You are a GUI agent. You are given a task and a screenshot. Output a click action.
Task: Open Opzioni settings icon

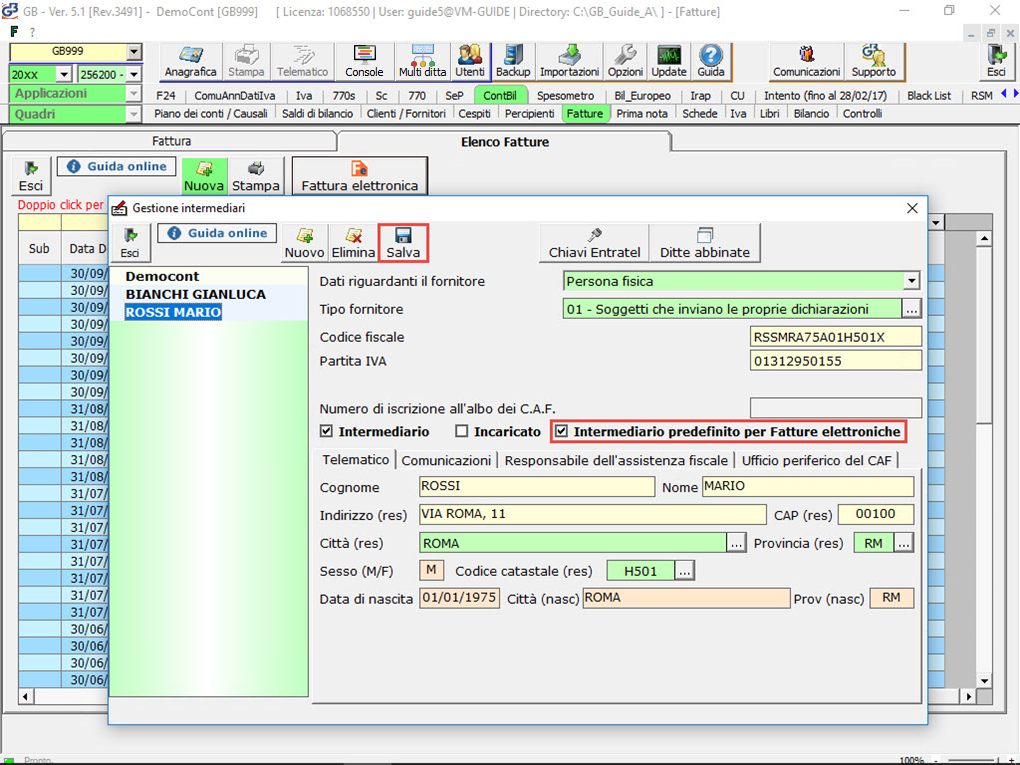(625, 62)
